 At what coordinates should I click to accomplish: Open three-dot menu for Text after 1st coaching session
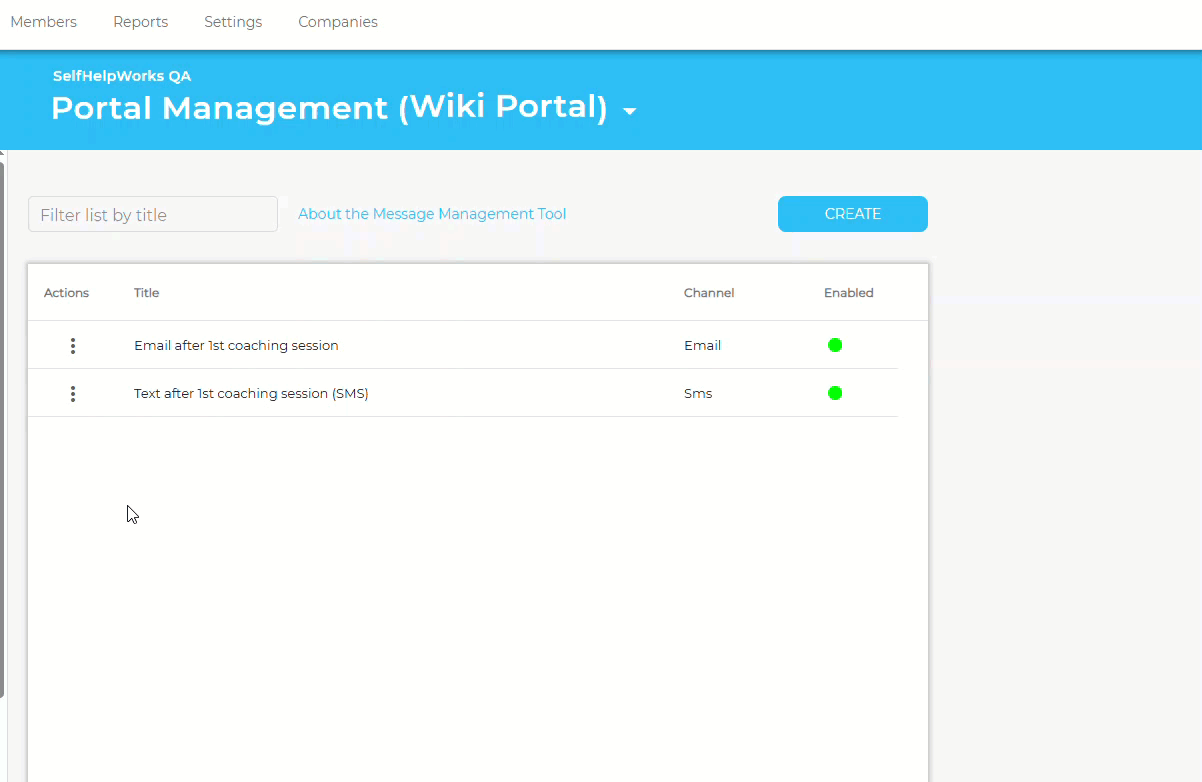tap(73, 394)
